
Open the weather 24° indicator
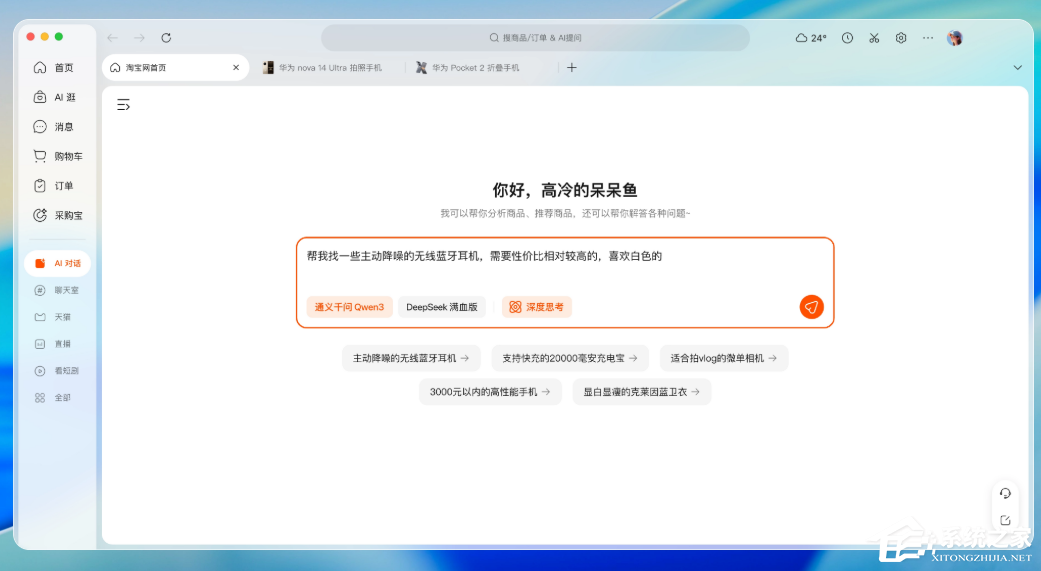pos(811,38)
